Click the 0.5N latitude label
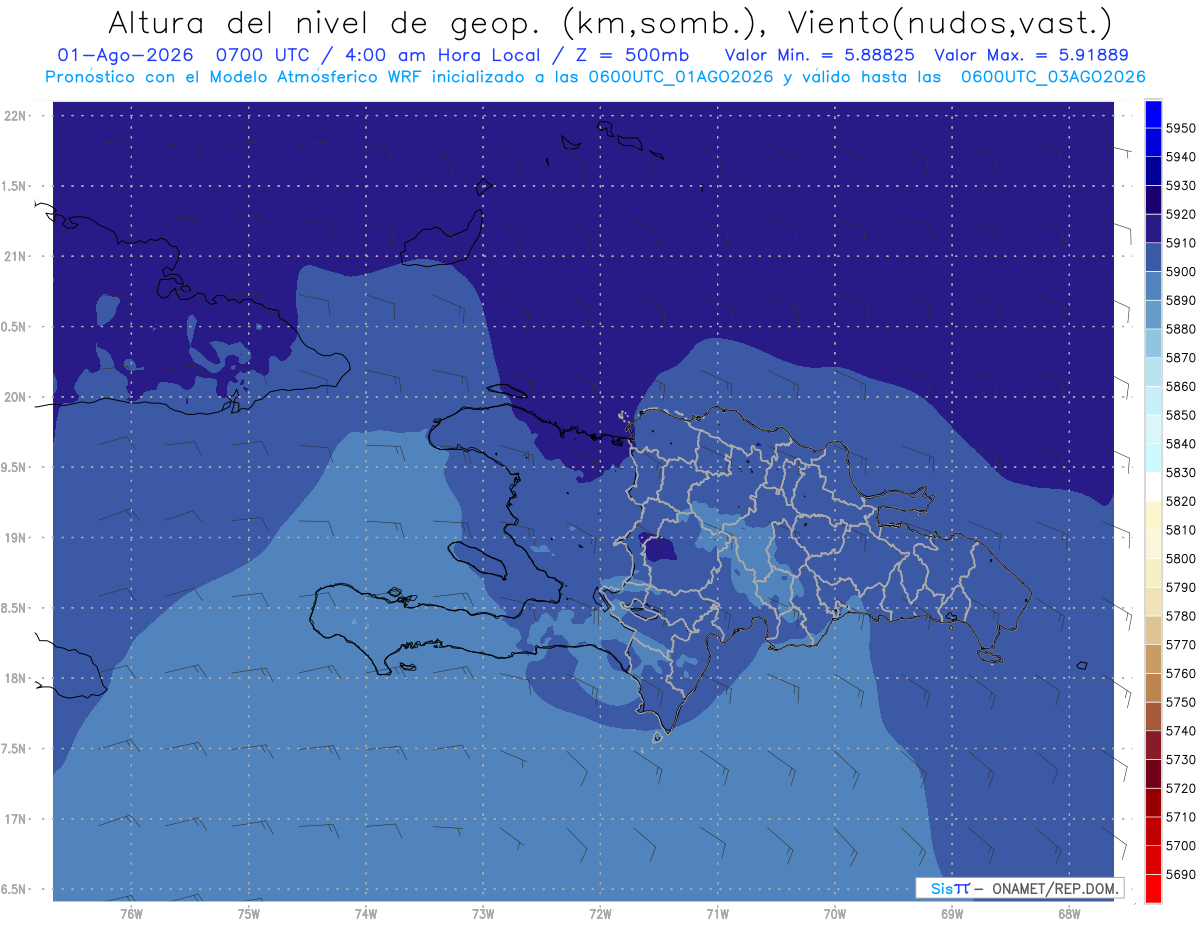 coord(13,327)
